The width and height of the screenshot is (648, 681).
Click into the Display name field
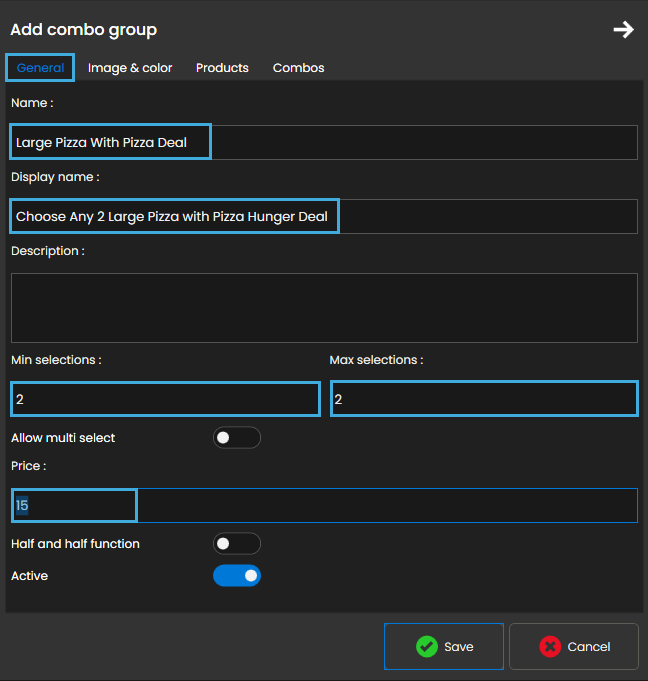(324, 216)
